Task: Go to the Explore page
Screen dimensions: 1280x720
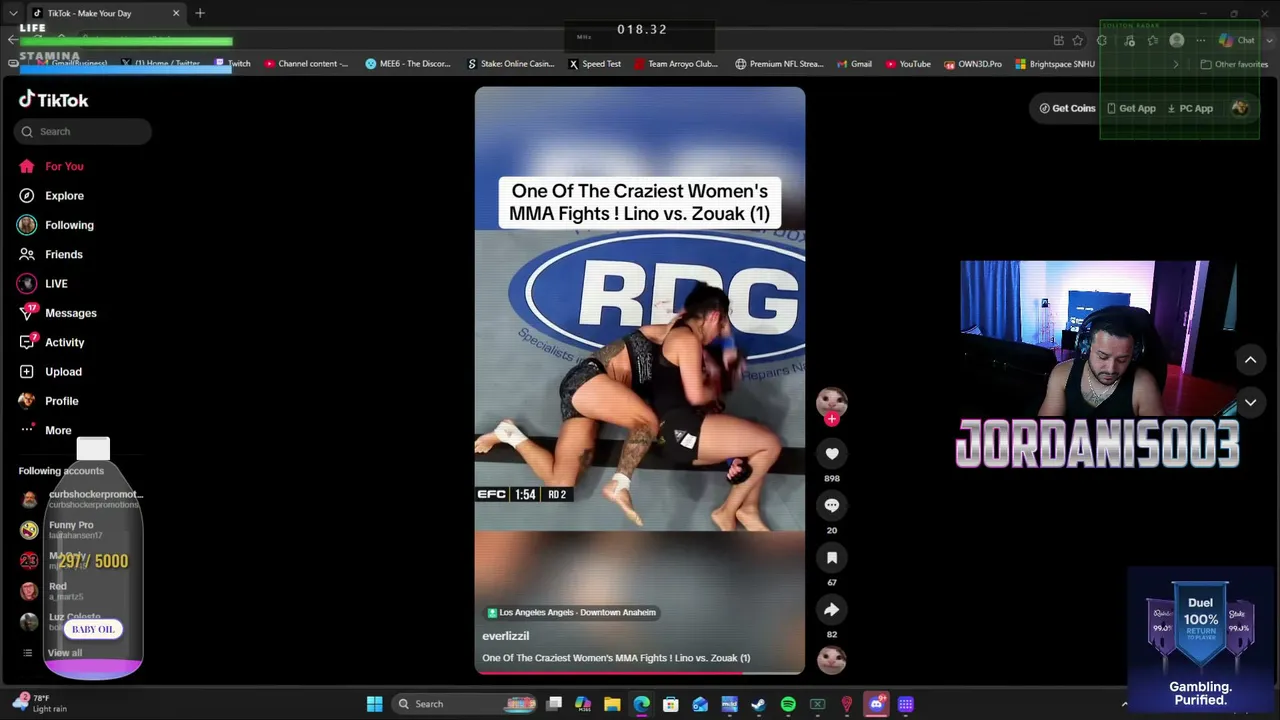Action: (x=51, y=196)
